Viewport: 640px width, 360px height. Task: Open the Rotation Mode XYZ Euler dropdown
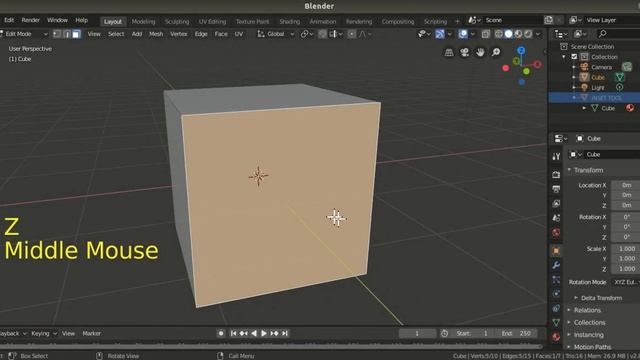(627, 282)
